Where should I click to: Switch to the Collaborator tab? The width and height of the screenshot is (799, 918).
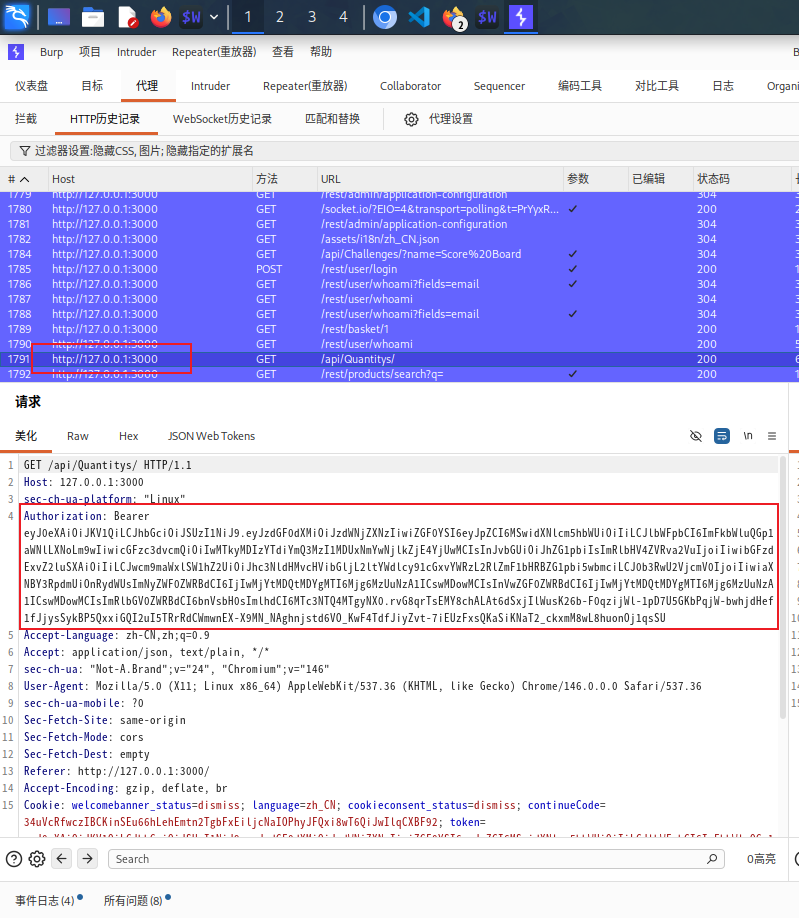pos(410,86)
